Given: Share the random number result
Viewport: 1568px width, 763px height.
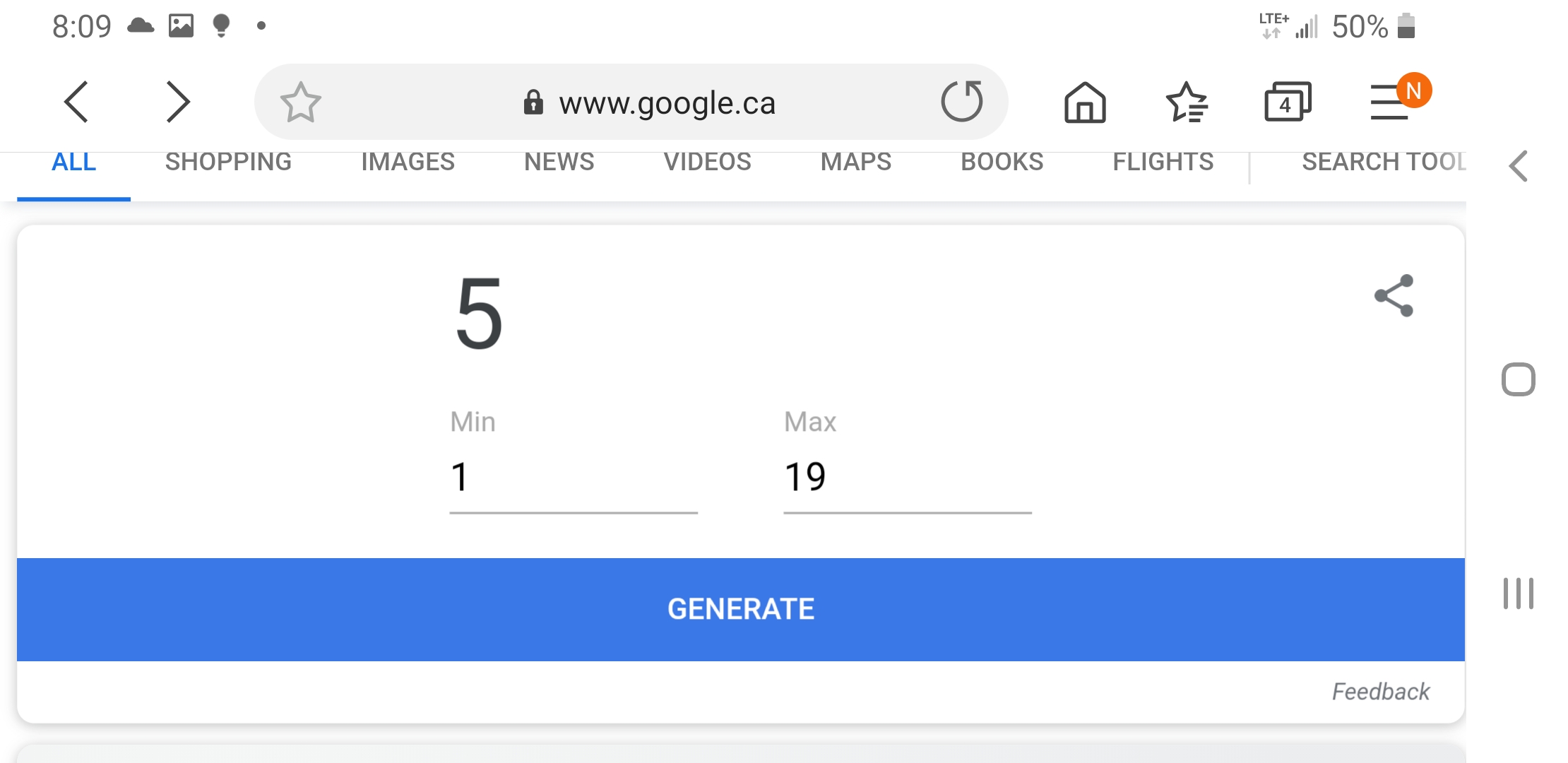Looking at the screenshot, I should pos(1394,295).
